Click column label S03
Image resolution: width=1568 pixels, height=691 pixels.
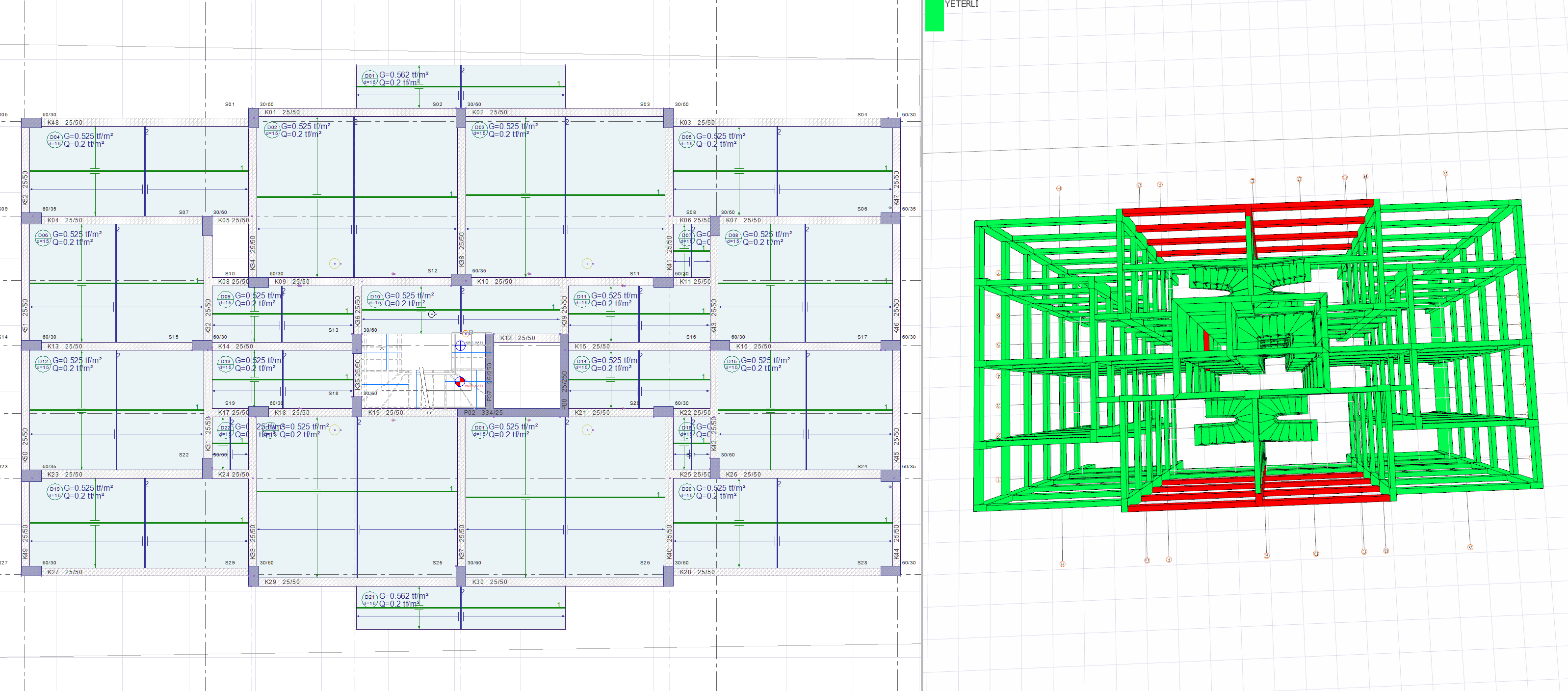[645, 105]
